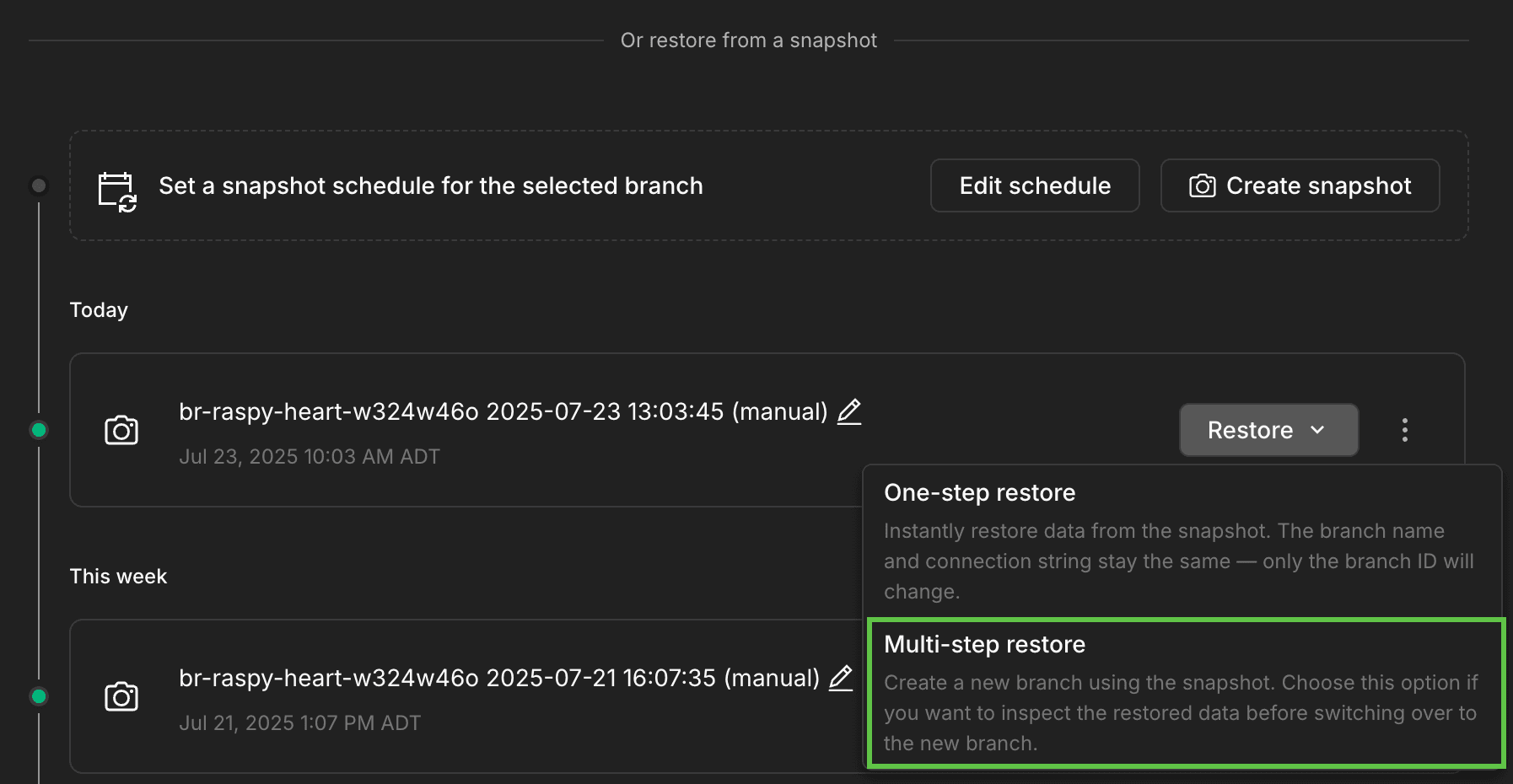Screen dimensions: 1513x784
Task: Click the Today section header
Action: click(x=98, y=309)
